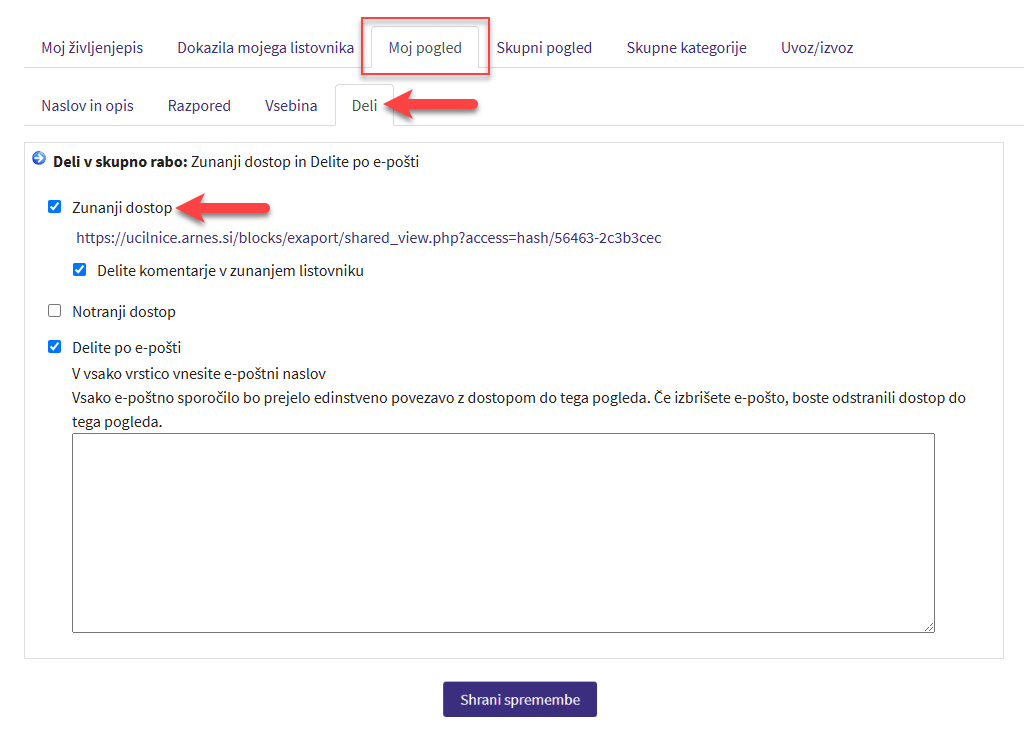The image size is (1028, 731).
Task: Disable Delite komentarje v zunanjem listovniku
Action: click(x=80, y=270)
